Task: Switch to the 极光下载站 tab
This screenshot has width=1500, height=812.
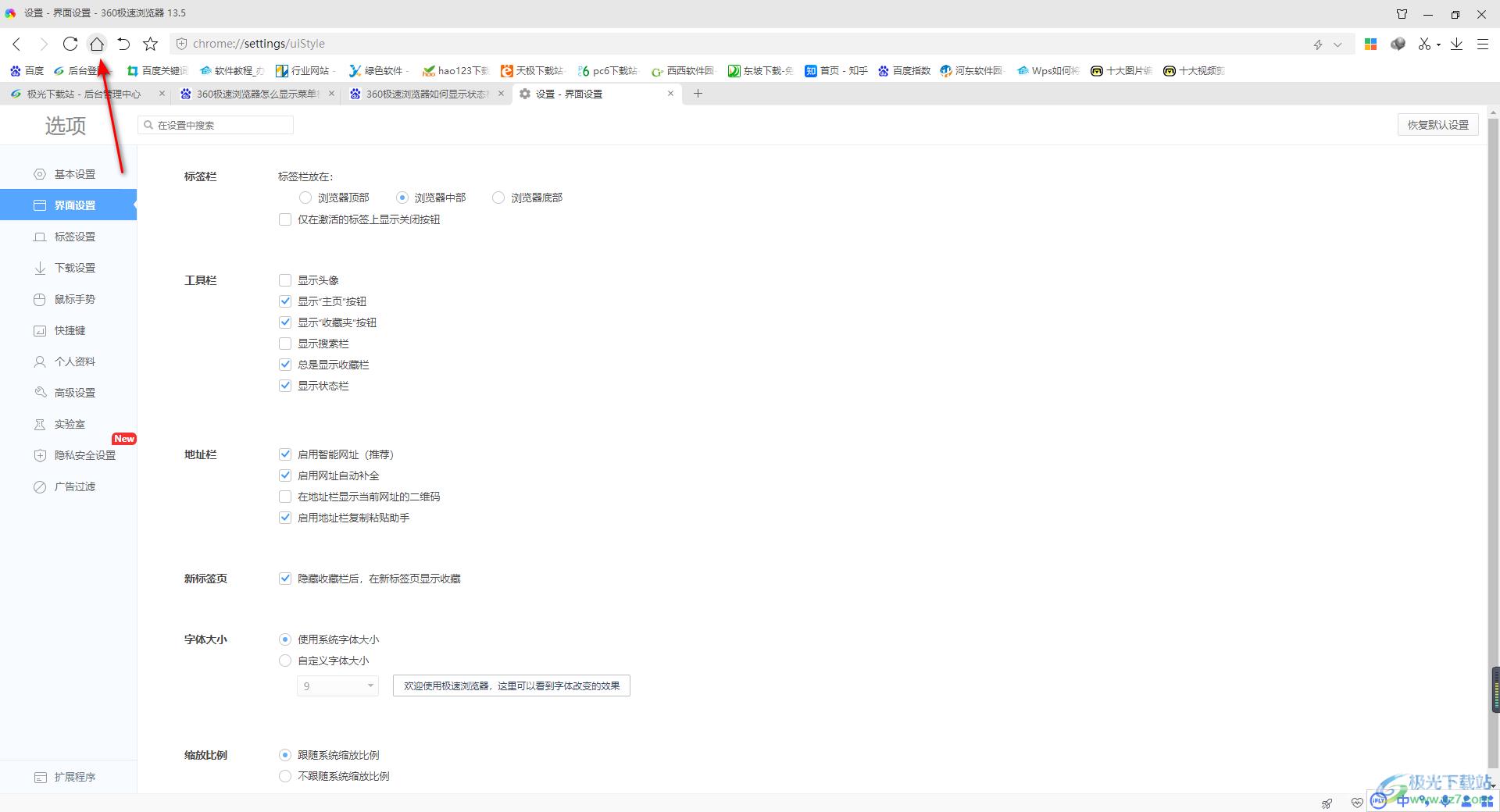Action: (83, 94)
